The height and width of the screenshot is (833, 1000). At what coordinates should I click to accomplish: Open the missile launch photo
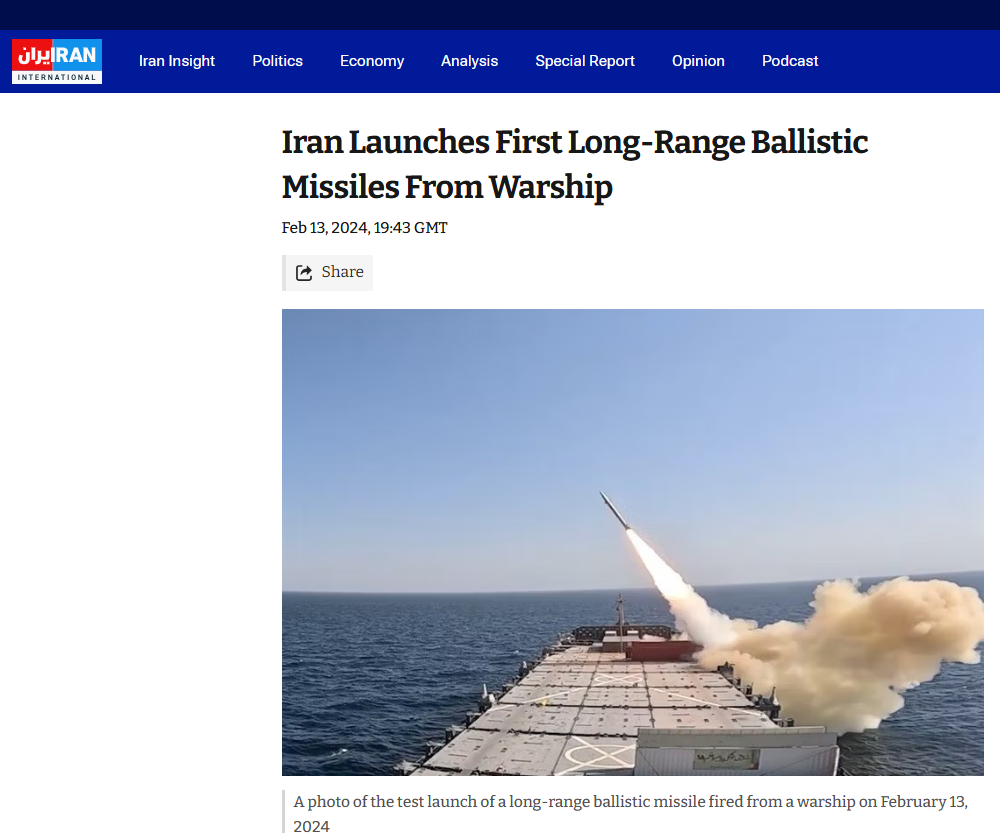tap(633, 542)
